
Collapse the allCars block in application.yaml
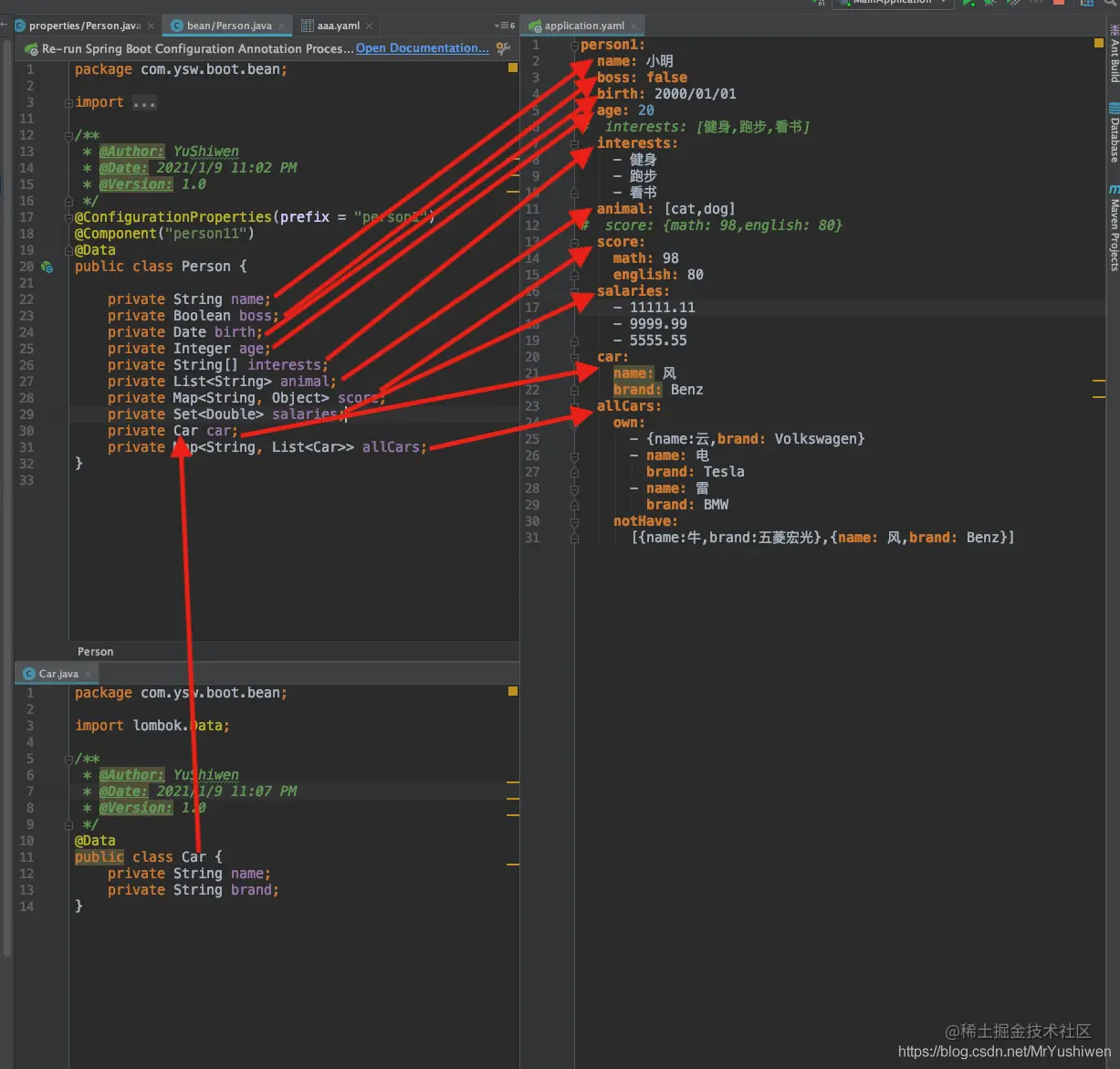[x=574, y=406]
